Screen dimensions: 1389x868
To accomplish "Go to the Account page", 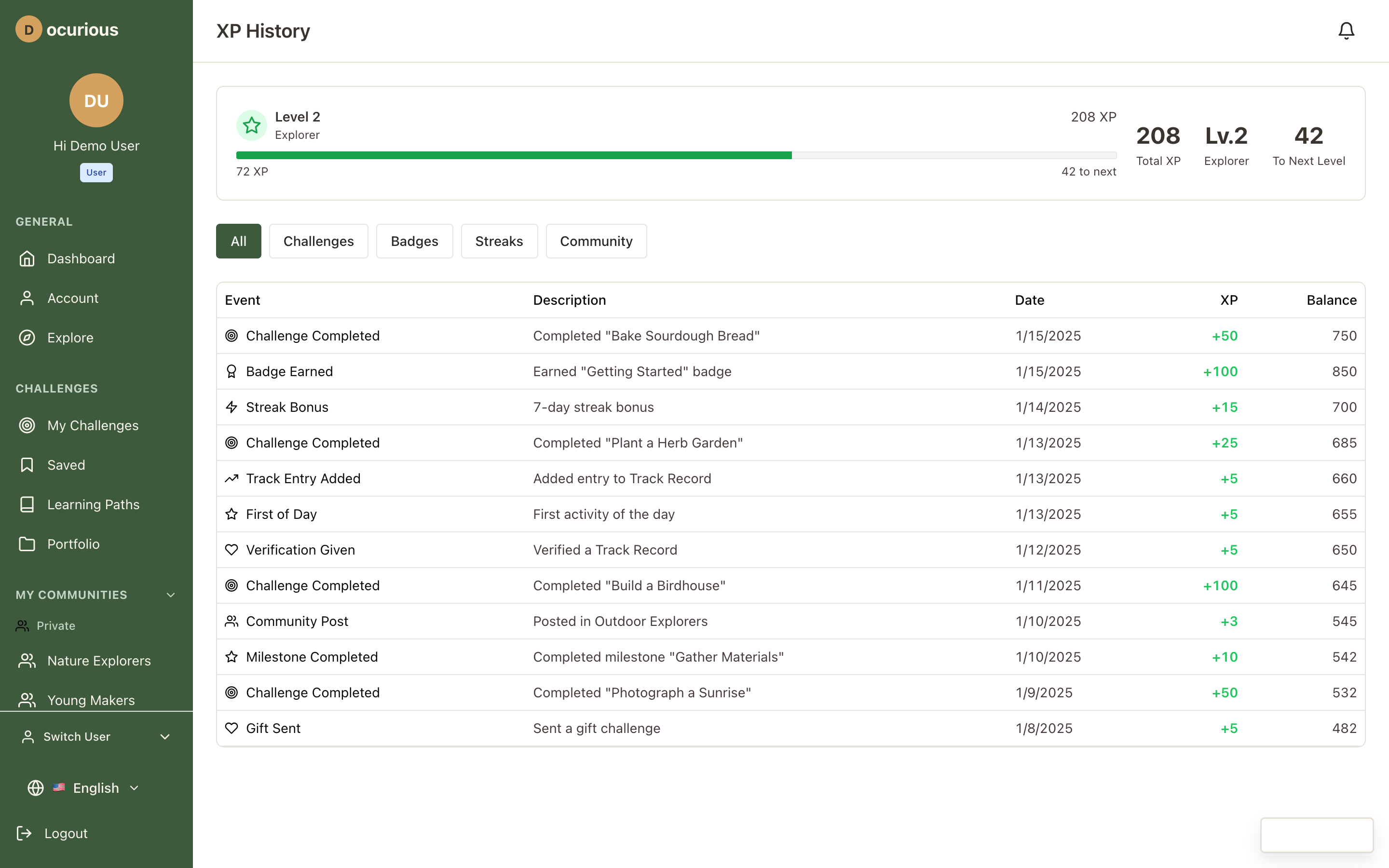I will (x=72, y=298).
